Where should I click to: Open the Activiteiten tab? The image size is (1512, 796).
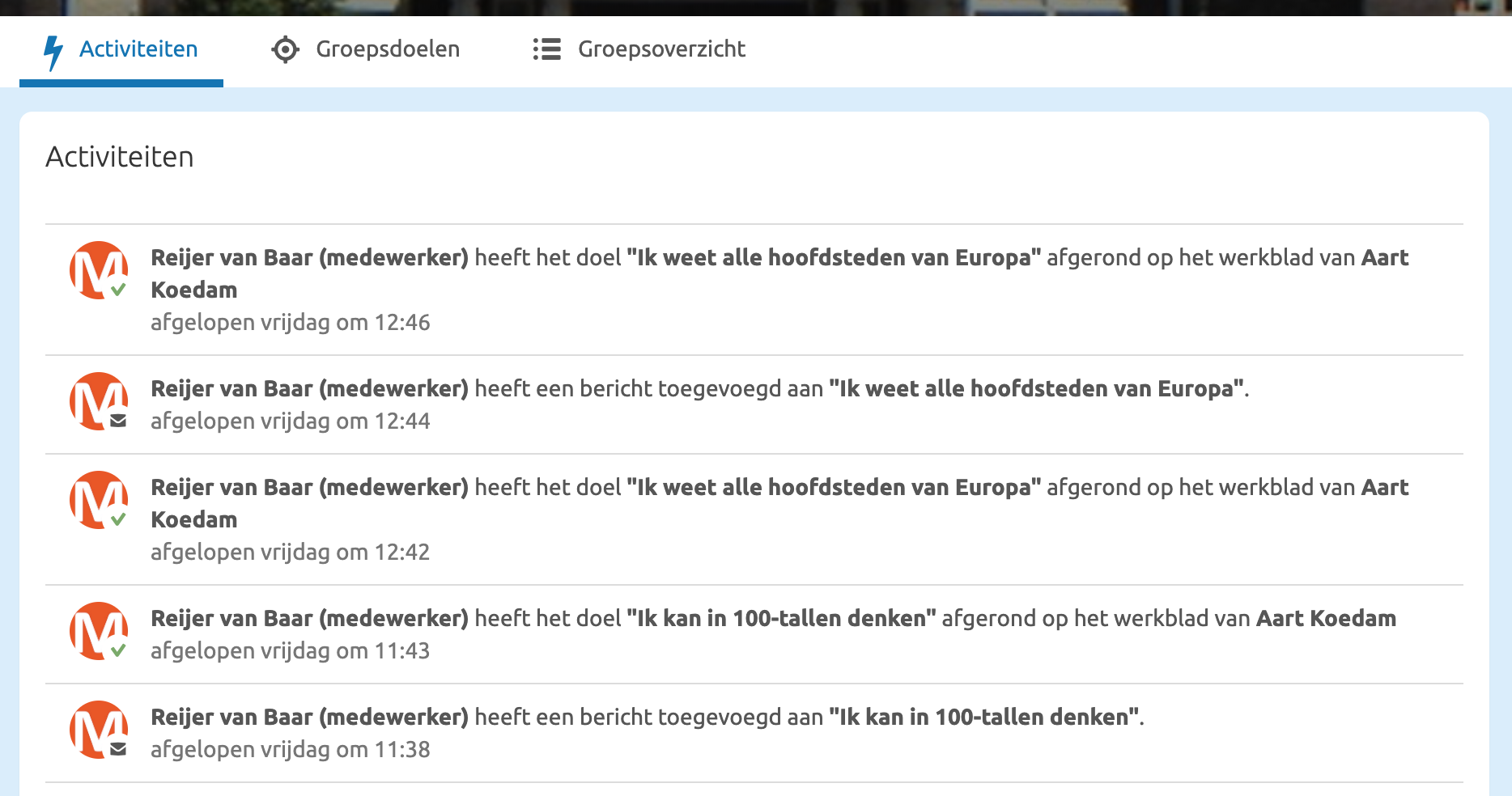tap(138, 49)
